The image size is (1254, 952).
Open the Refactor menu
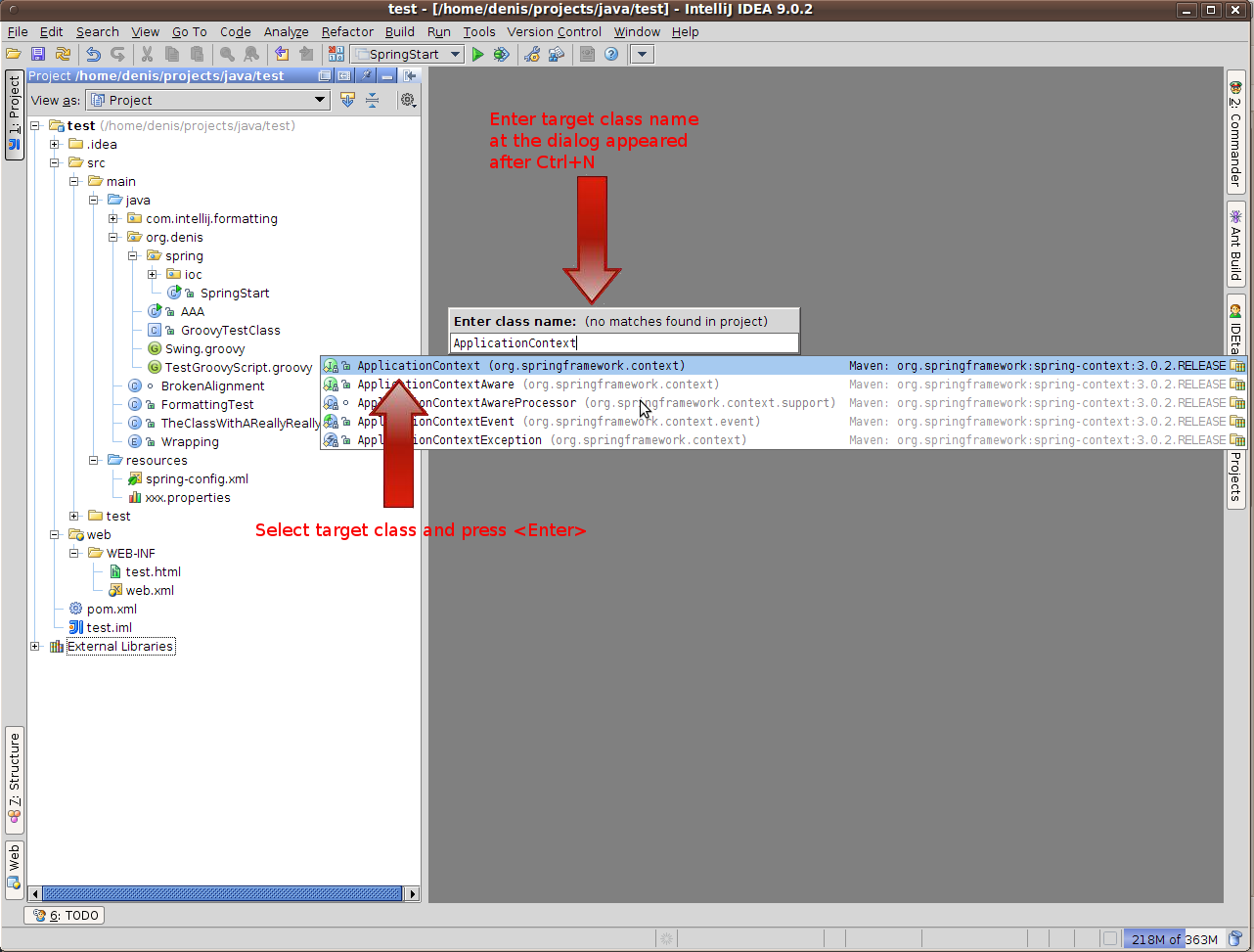(346, 31)
